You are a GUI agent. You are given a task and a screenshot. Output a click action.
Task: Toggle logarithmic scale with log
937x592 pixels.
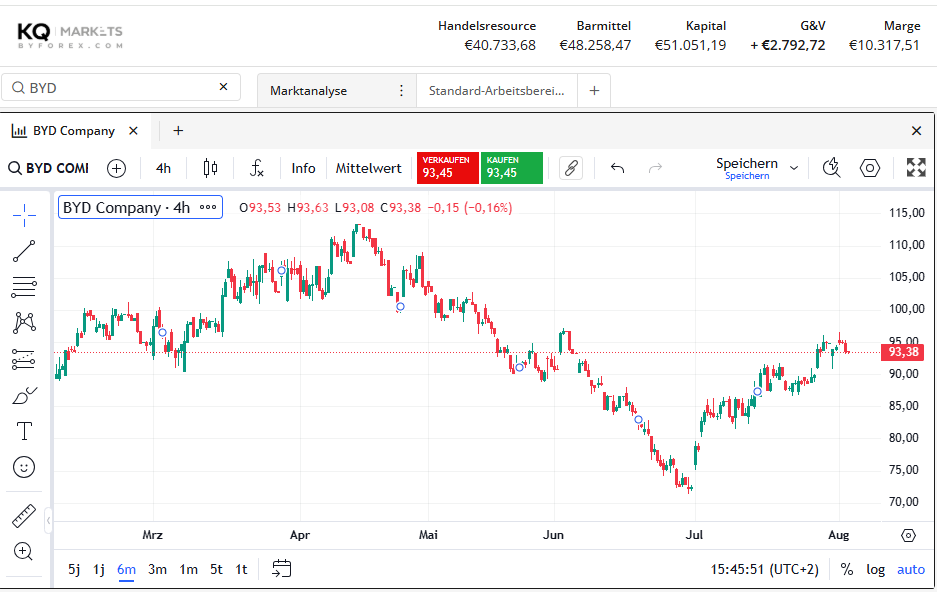[875, 569]
